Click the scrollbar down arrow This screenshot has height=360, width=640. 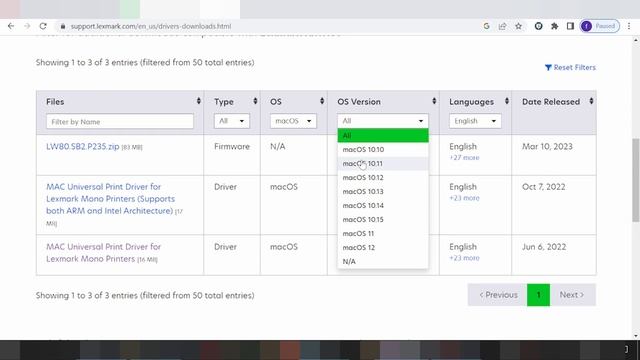point(636,336)
